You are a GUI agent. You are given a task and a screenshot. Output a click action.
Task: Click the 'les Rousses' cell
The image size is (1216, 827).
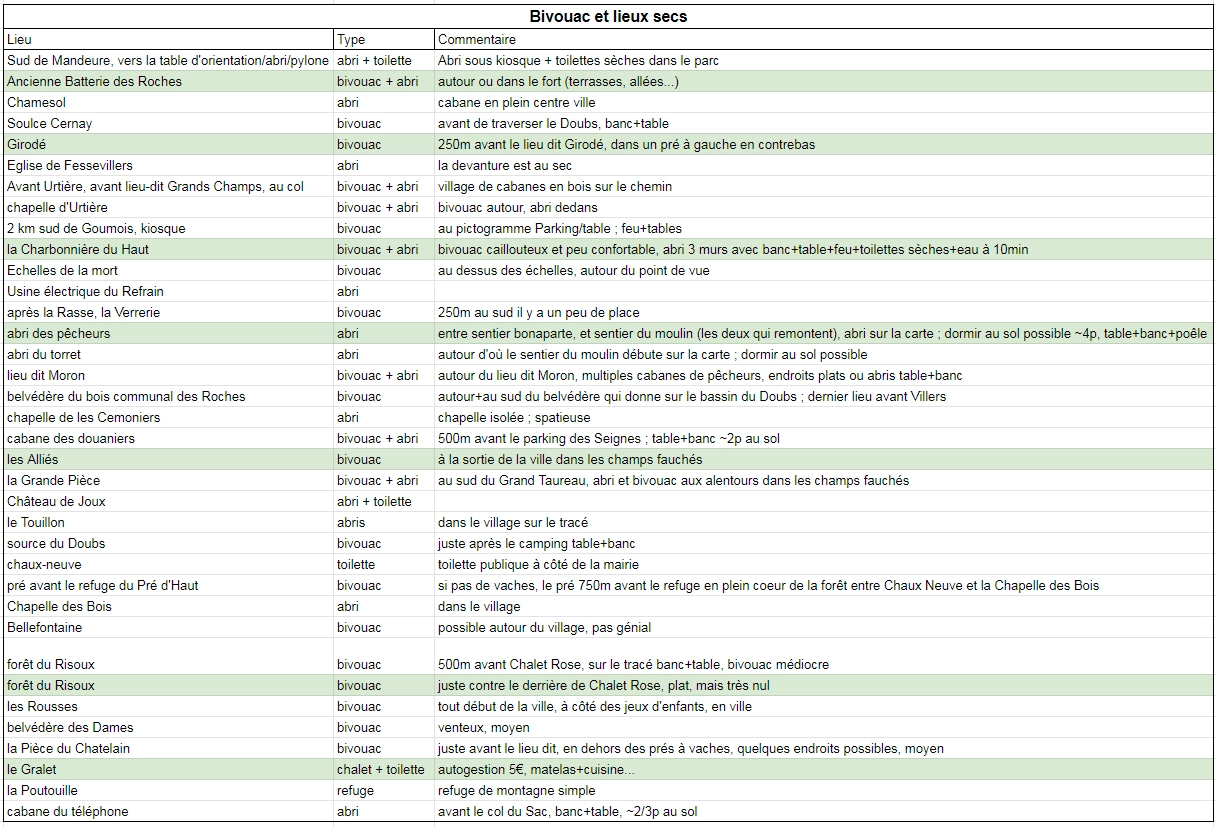(169, 707)
